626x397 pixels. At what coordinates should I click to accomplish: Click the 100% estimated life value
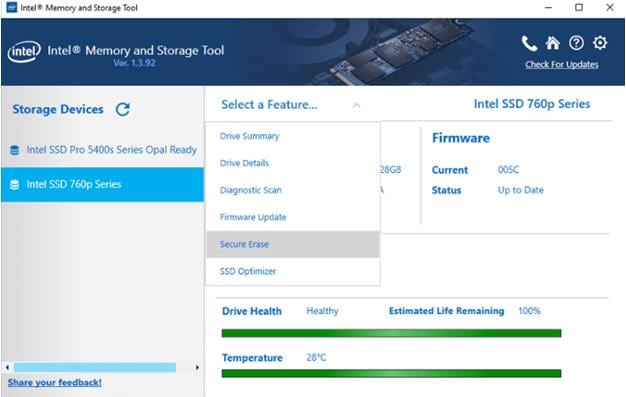(529, 311)
